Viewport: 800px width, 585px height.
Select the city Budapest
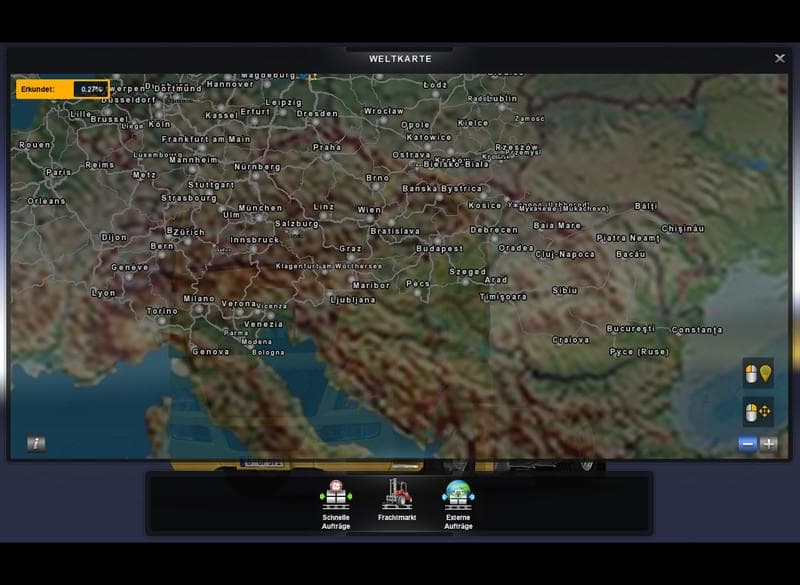tap(439, 248)
